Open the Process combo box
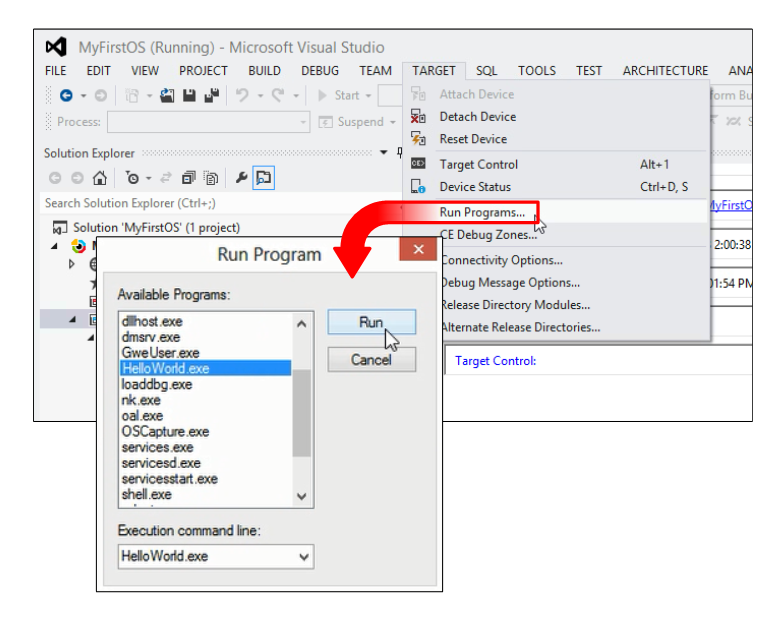The image size is (759, 625). coord(209,122)
